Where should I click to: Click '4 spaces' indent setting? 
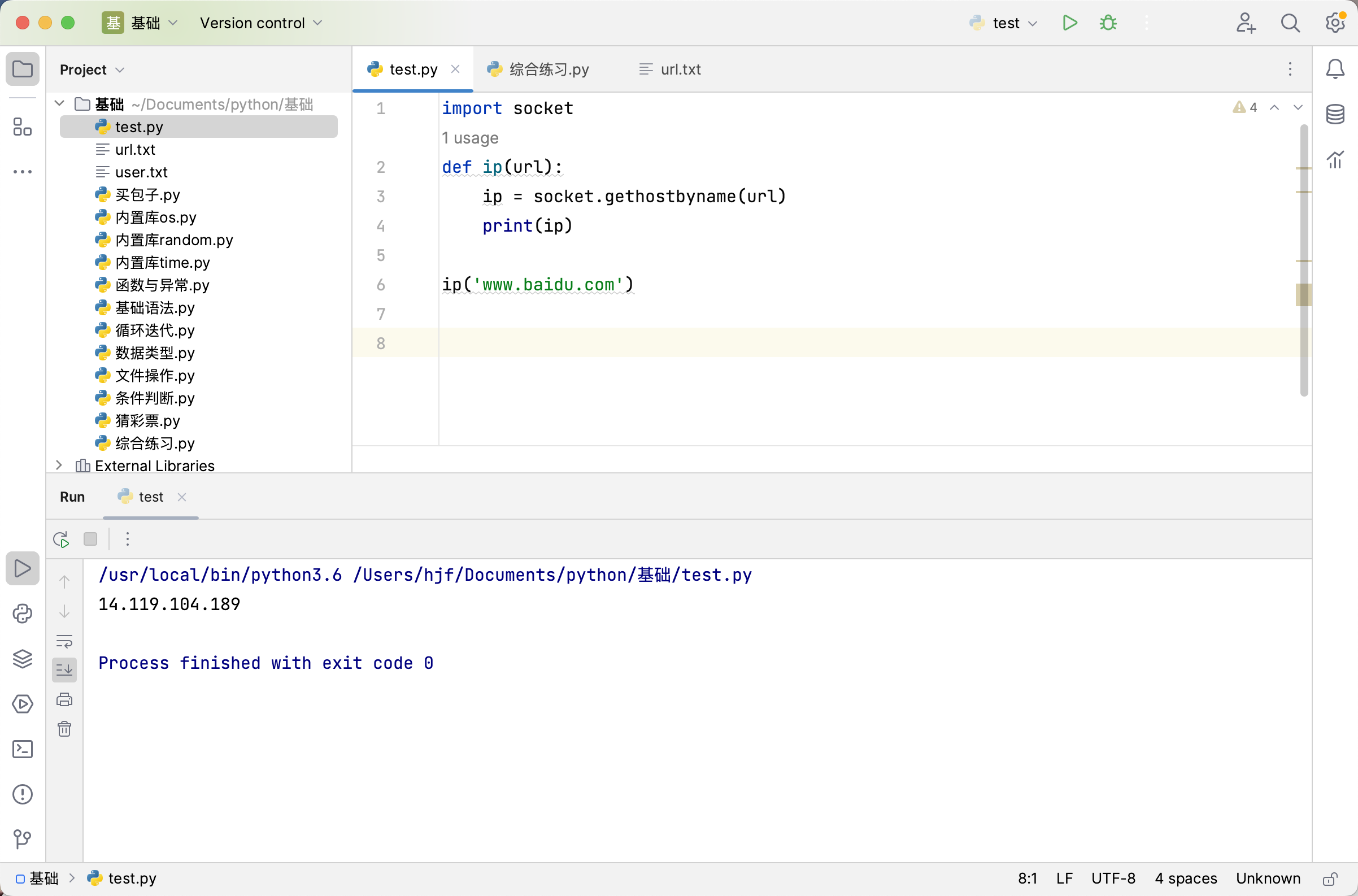(1186, 878)
